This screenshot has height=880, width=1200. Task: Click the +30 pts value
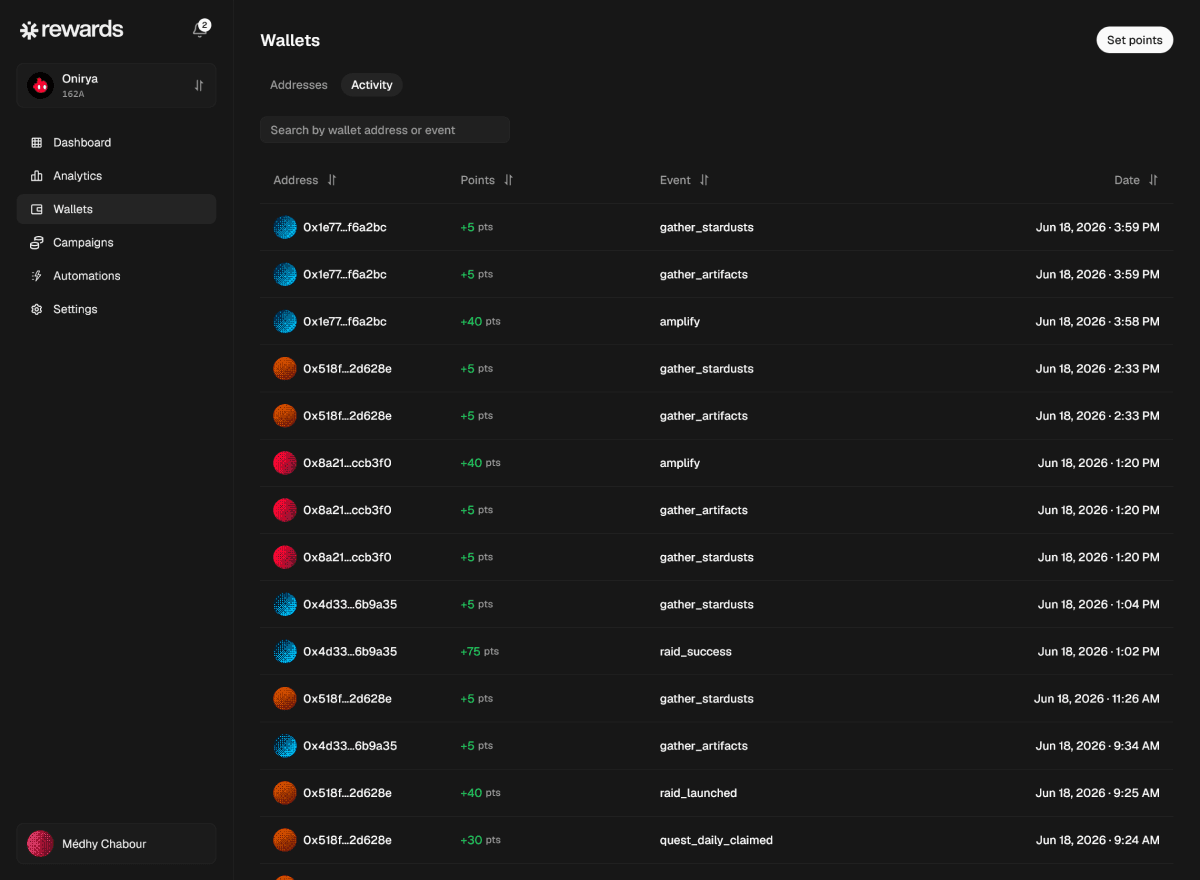point(480,840)
